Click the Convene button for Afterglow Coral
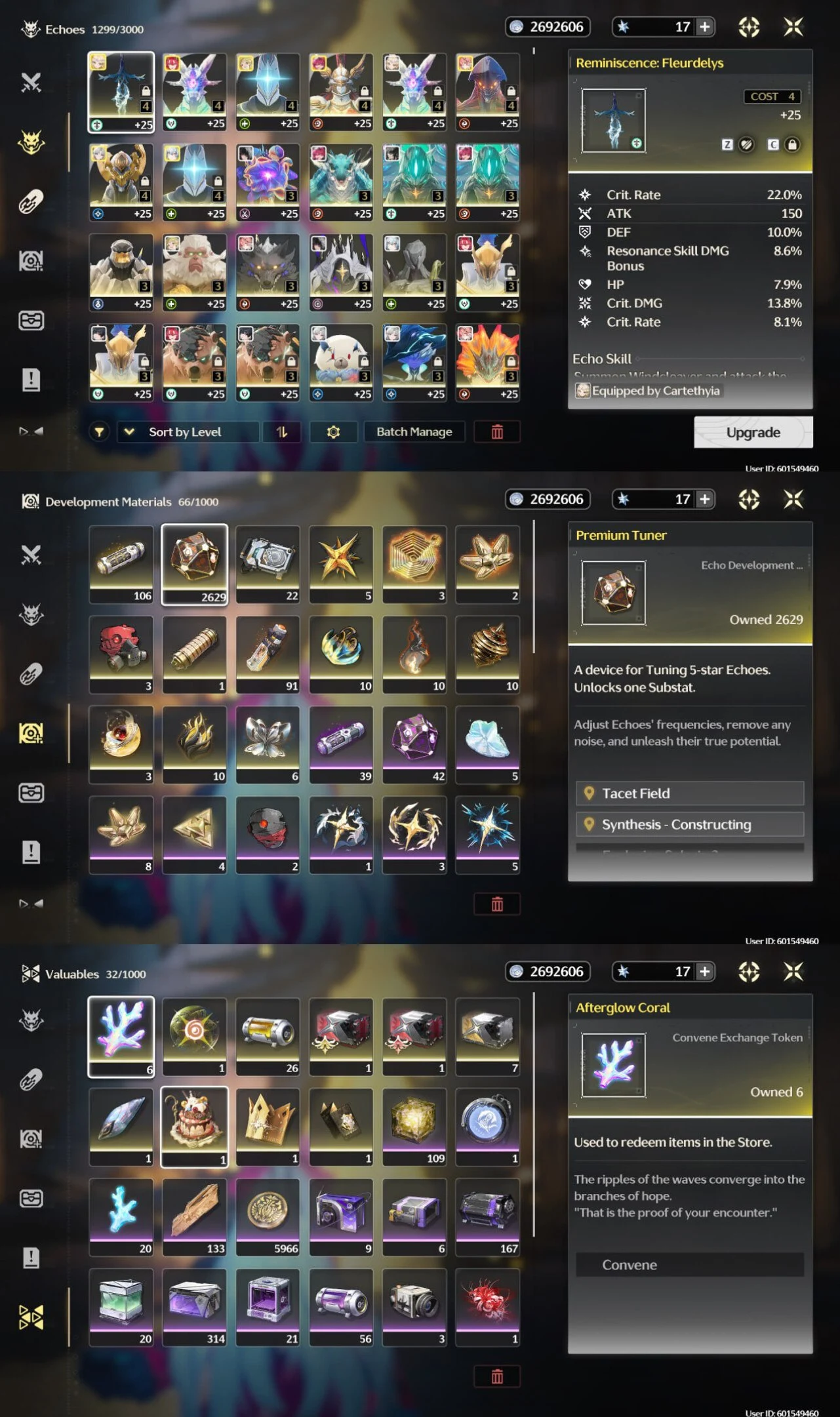The width and height of the screenshot is (840, 1417). point(690,1265)
